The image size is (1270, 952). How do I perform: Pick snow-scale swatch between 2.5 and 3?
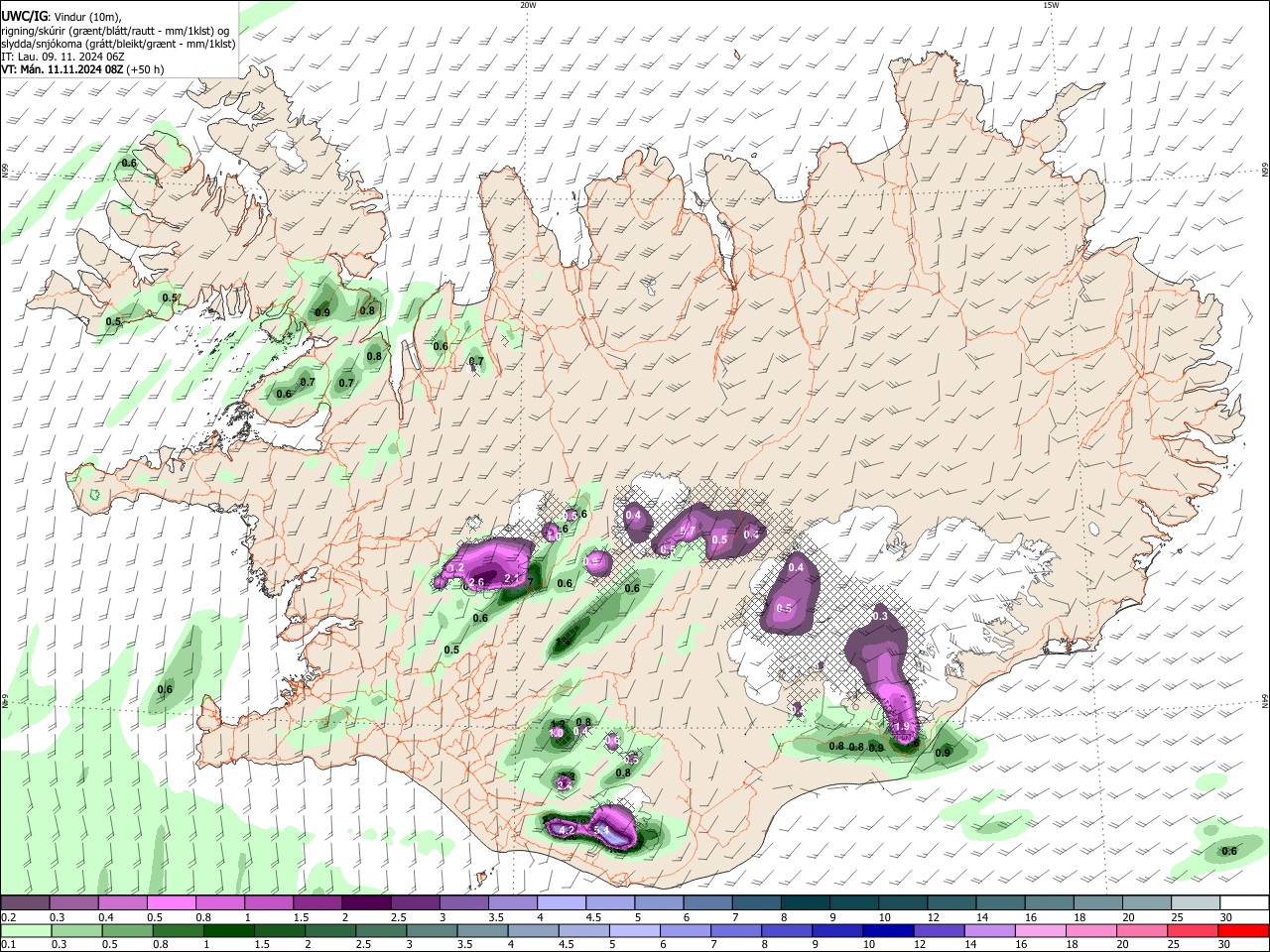(414, 903)
